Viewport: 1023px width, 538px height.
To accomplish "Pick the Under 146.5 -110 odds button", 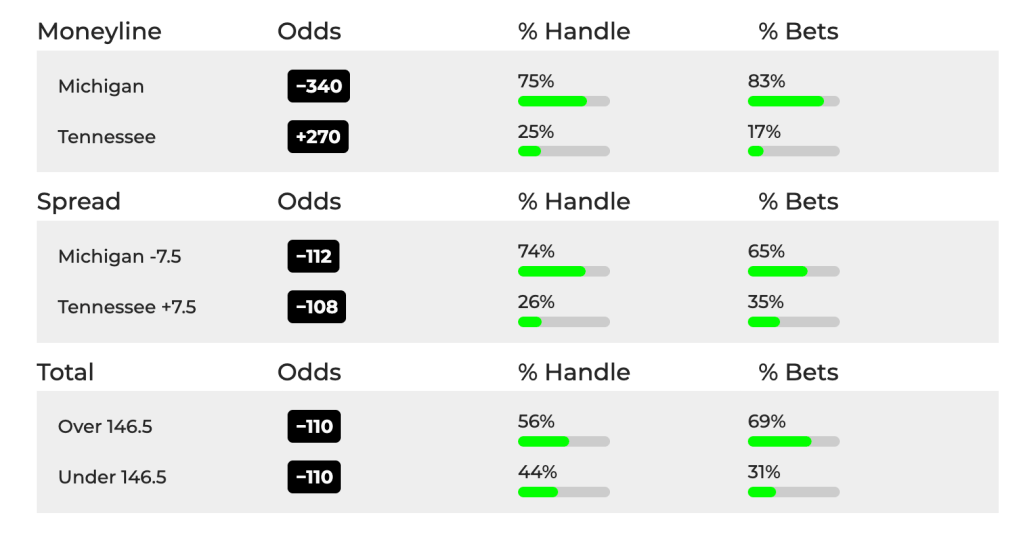I will coord(314,477).
